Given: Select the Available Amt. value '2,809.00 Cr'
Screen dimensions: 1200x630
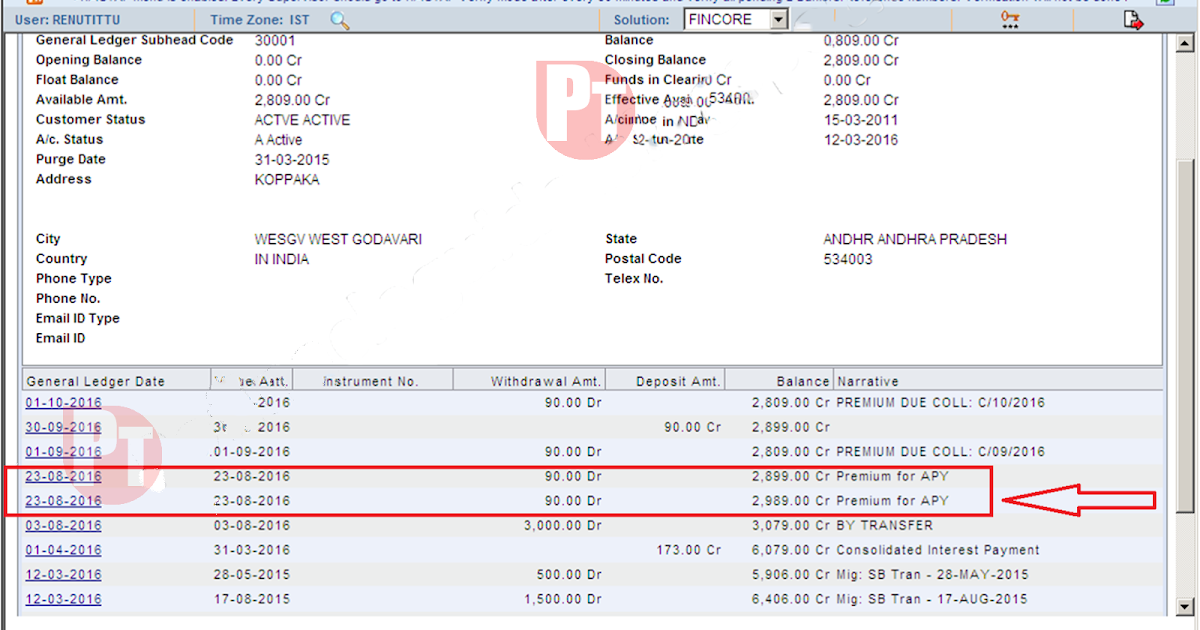Looking at the screenshot, I should point(293,100).
